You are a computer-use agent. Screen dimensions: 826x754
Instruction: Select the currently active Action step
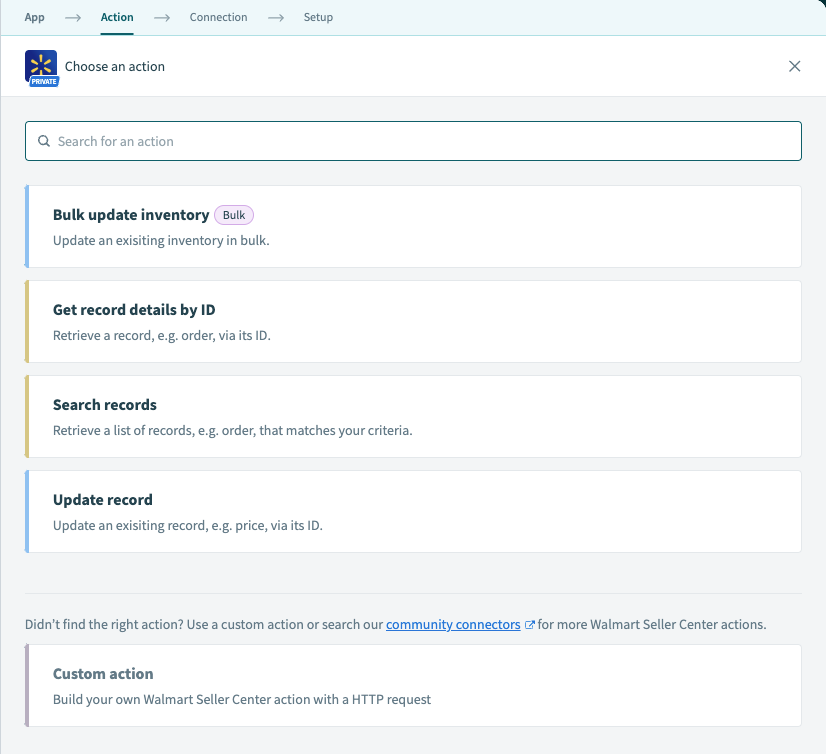coord(117,17)
